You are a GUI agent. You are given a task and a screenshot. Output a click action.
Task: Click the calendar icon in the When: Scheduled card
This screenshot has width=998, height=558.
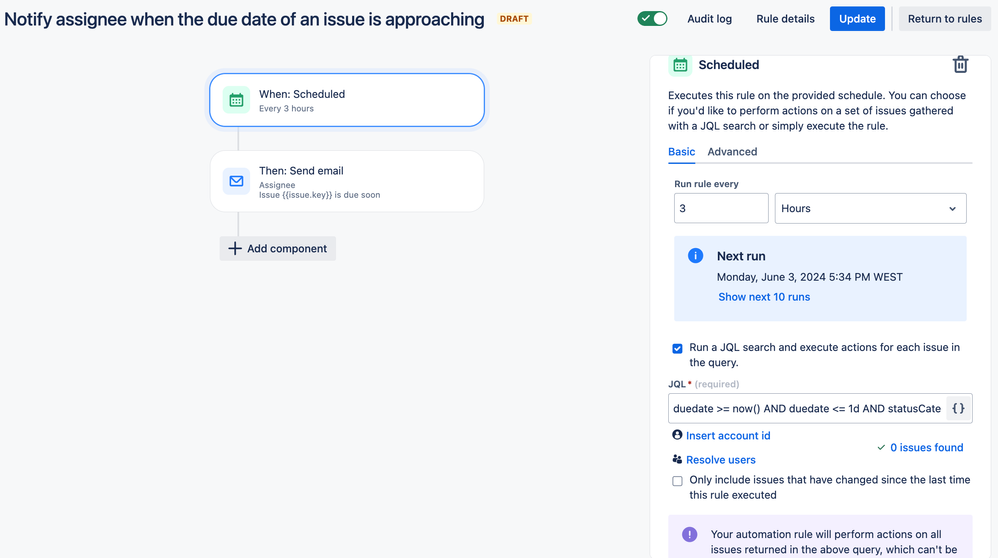(236, 100)
